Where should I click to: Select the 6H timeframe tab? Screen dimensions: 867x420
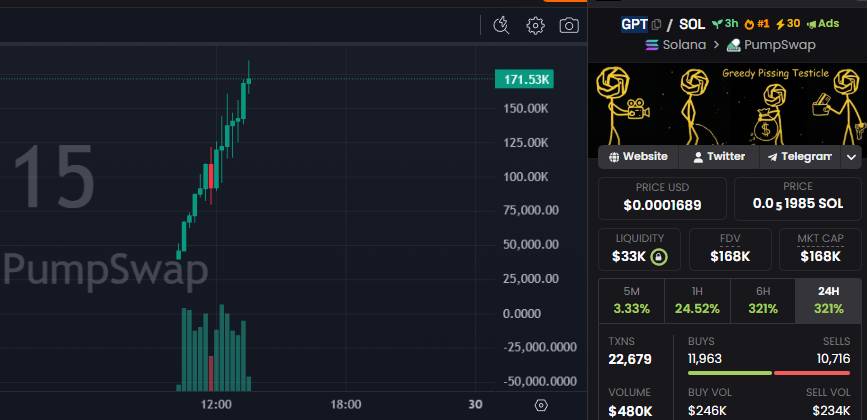[x=763, y=301]
